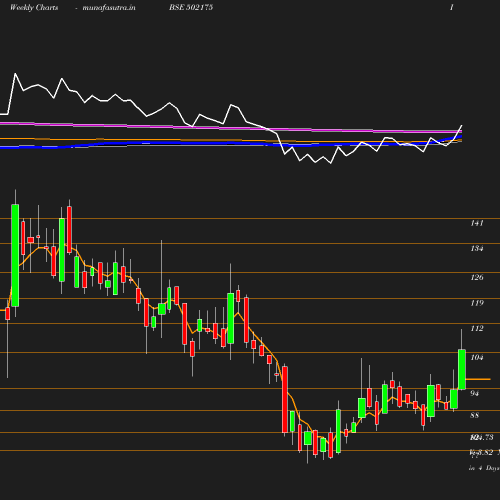The width and height of the screenshot is (500, 500).
Task: Click the 141 price axis label
Action: click(477, 223)
